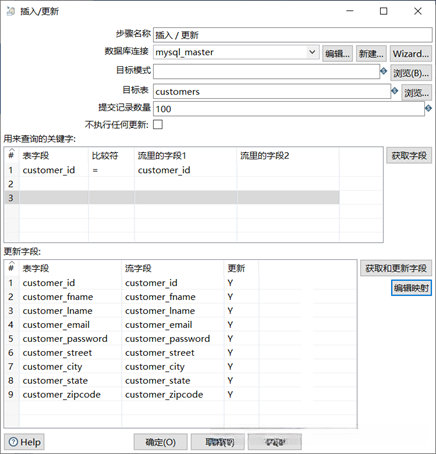Viewport: 436px width, 454px height.
Task: Click the sort arrow above # in 关键字 table
Action: pyautogui.click(x=11, y=150)
